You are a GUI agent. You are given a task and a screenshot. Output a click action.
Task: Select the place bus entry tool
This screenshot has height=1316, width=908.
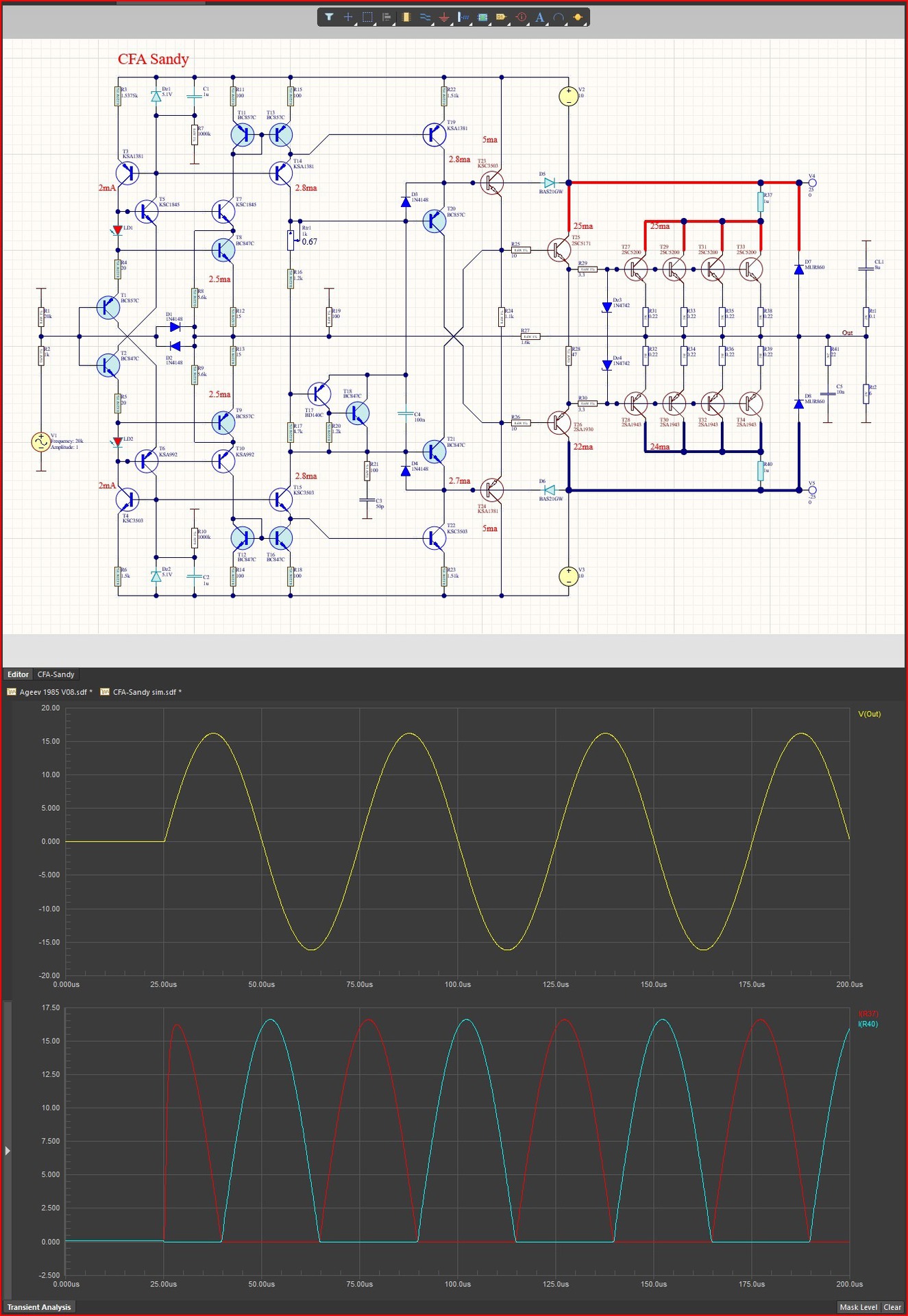pyautogui.click(x=463, y=17)
